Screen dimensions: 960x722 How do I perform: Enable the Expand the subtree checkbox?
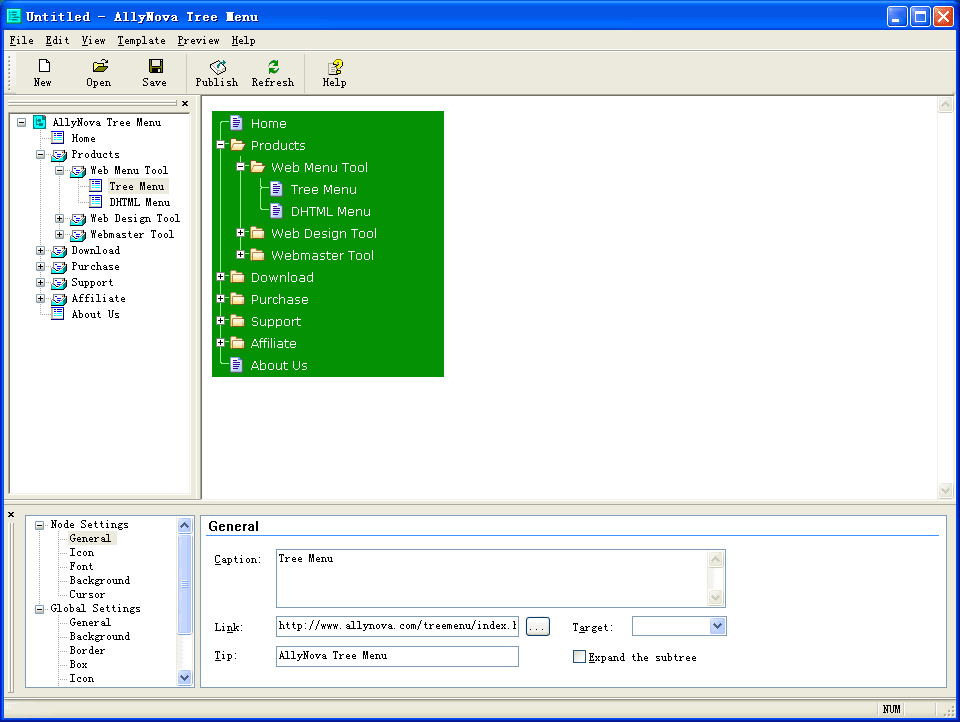coord(579,657)
